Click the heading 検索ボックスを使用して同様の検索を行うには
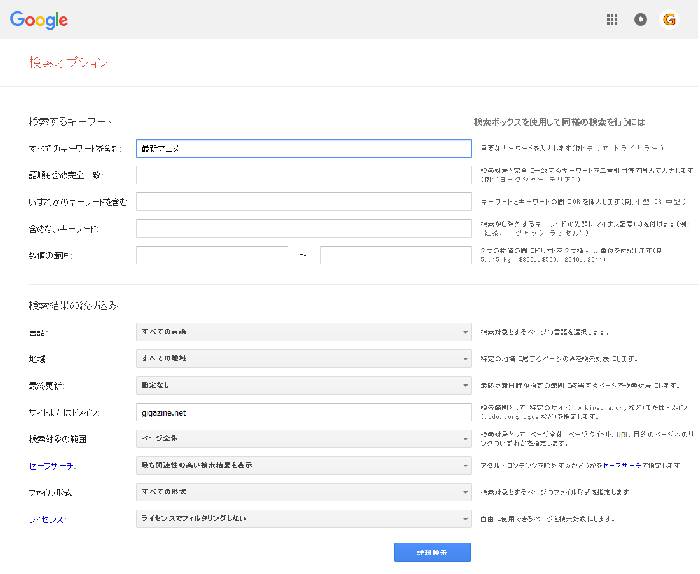700x574 pixels. tap(559, 122)
